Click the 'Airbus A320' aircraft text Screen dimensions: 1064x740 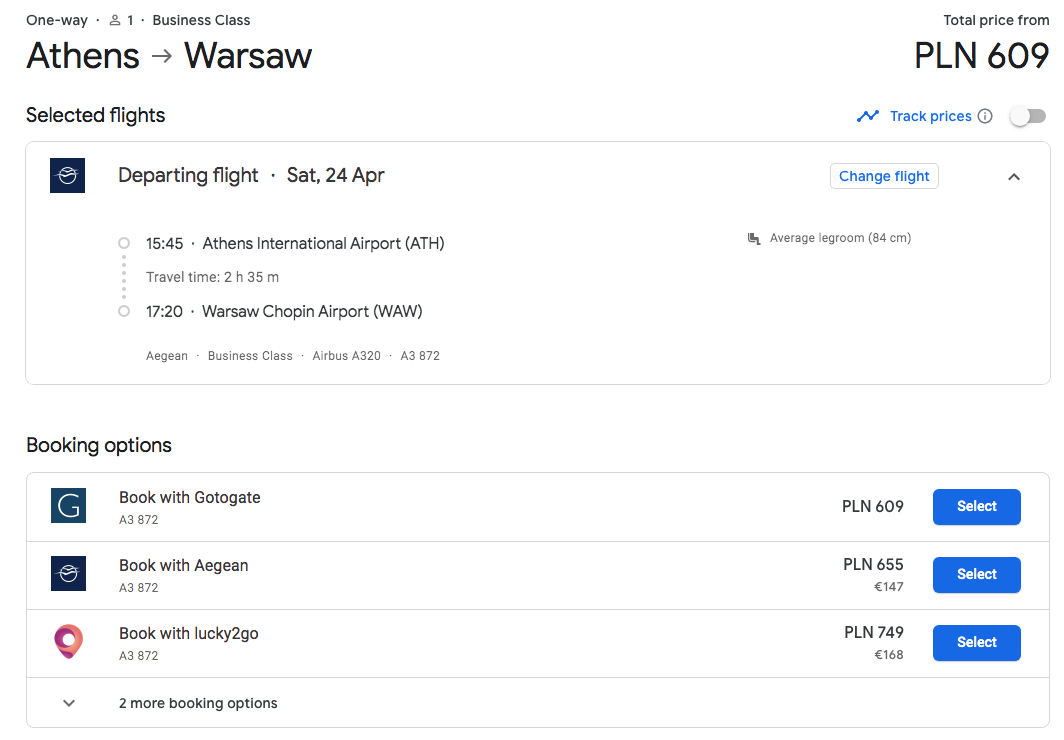347,355
